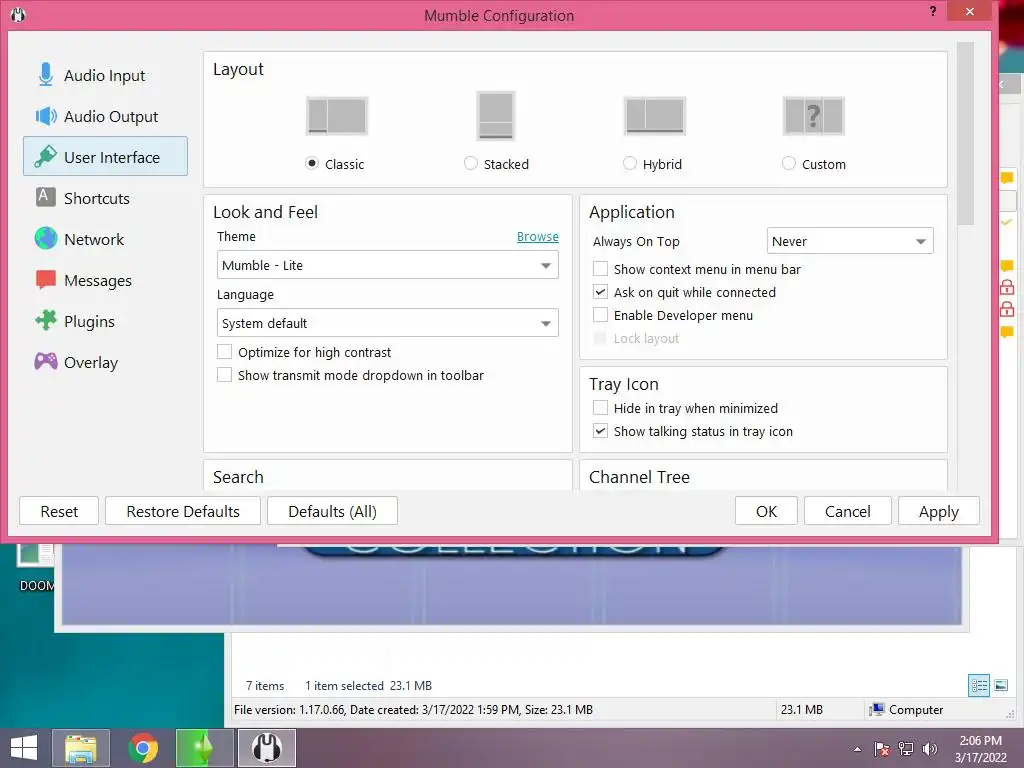Click the taskbar clock showing 2:06 PM

980,749
